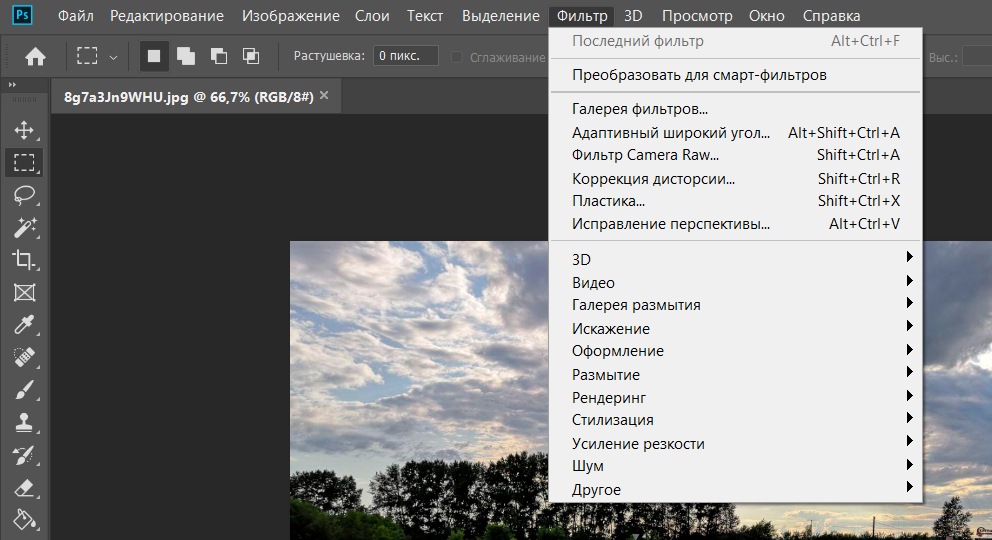Pick the Magic Wand tool
The image size is (992, 540).
pos(24,228)
